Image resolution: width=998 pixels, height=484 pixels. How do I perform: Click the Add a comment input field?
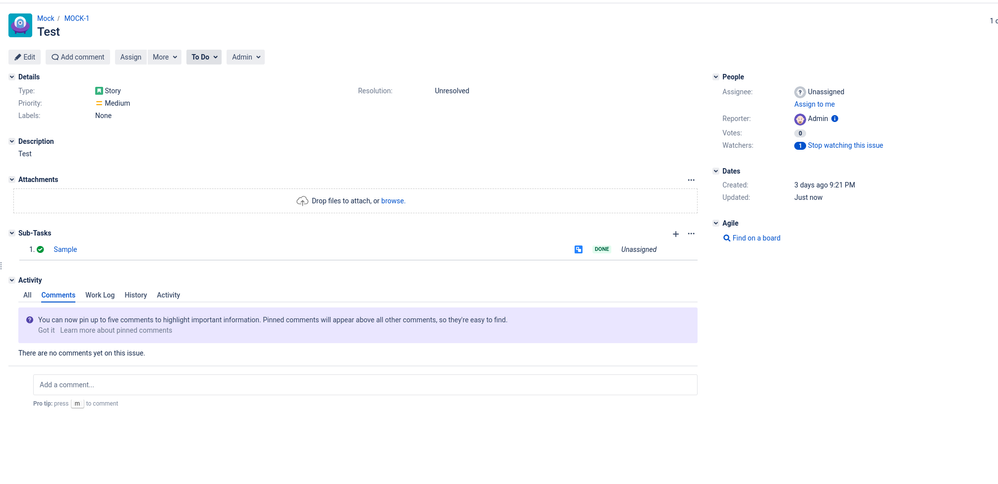point(365,385)
